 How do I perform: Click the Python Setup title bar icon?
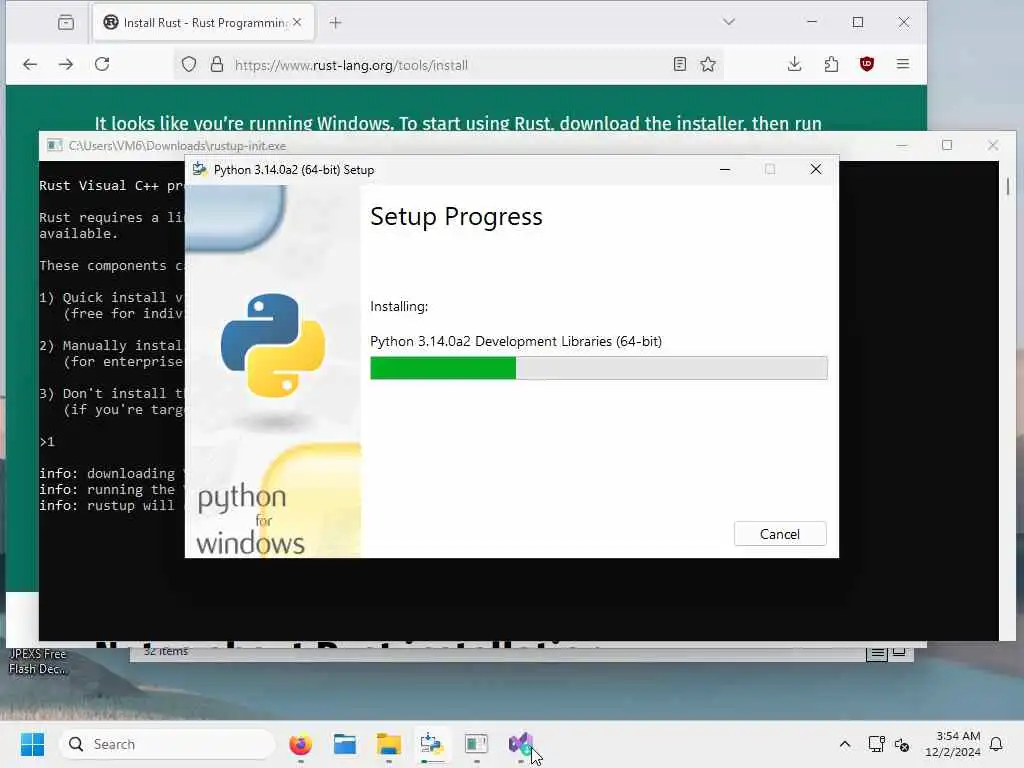(x=200, y=170)
